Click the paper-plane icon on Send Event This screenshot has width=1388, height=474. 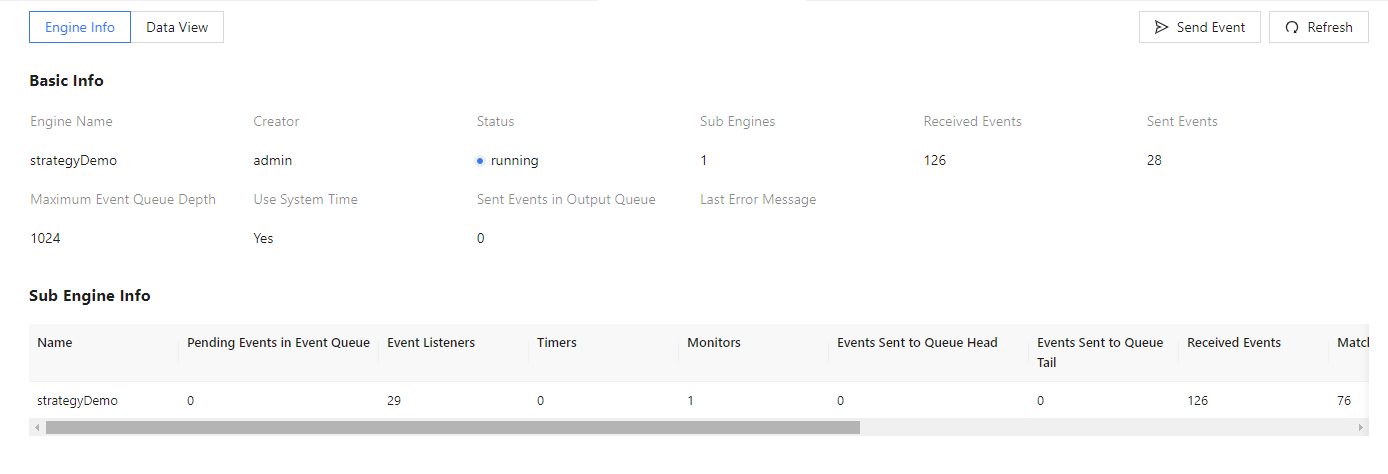(1161, 27)
